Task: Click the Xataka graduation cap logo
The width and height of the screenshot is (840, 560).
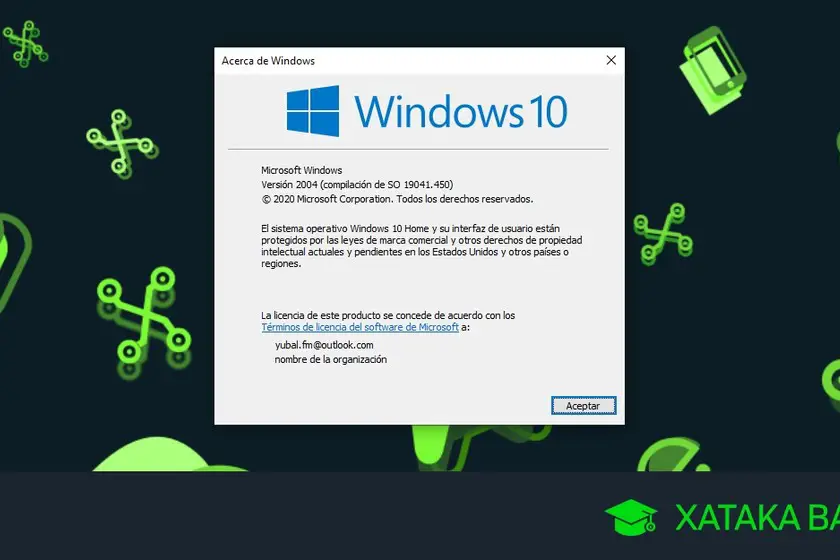Action: (631, 517)
